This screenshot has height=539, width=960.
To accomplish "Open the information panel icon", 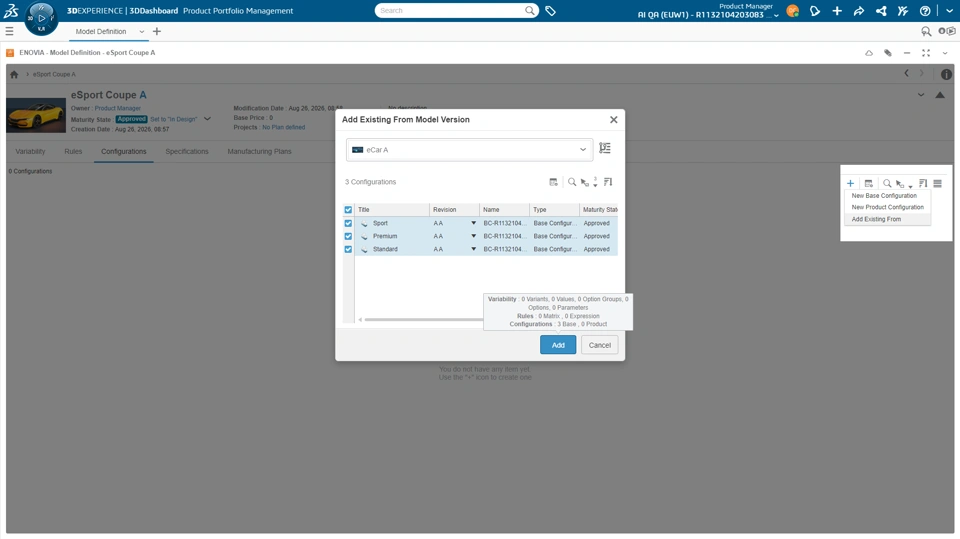I will click(x=946, y=74).
